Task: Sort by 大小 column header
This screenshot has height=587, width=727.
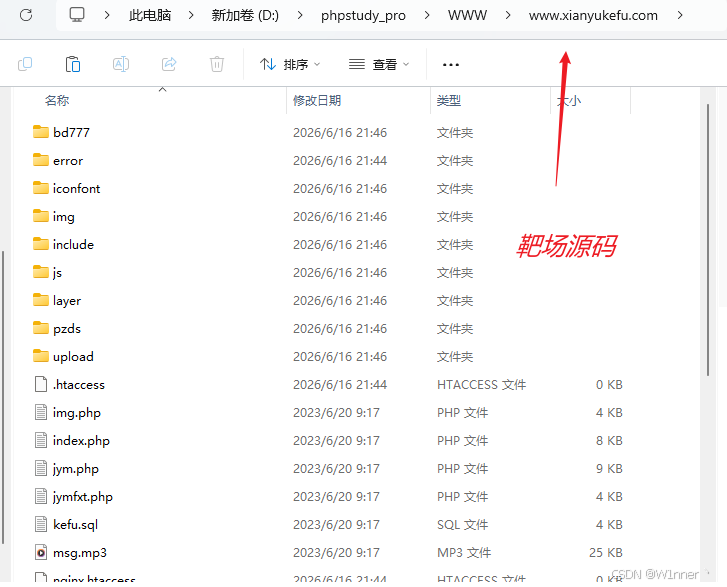Action: pyautogui.click(x=569, y=100)
